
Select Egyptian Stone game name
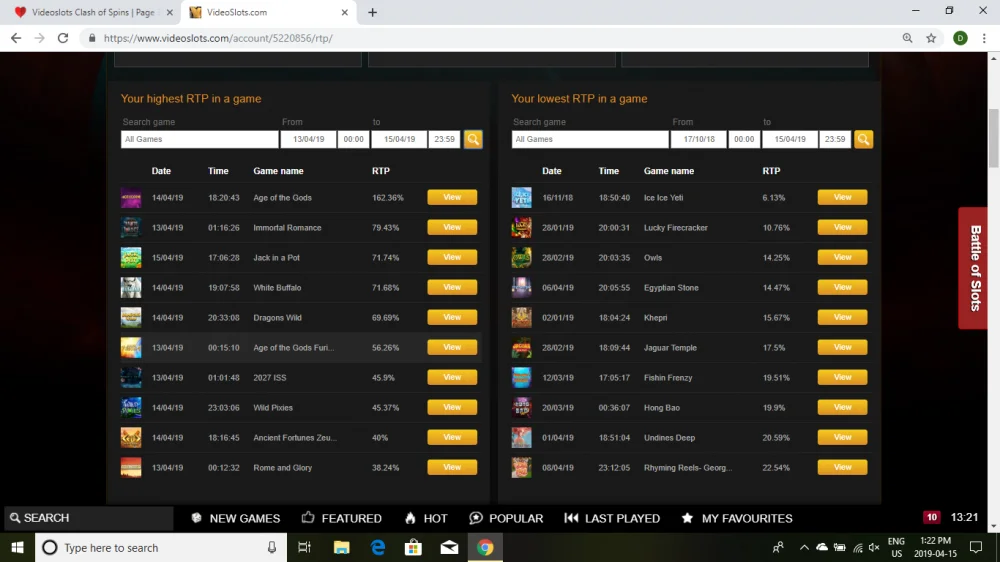pyautogui.click(x=671, y=288)
